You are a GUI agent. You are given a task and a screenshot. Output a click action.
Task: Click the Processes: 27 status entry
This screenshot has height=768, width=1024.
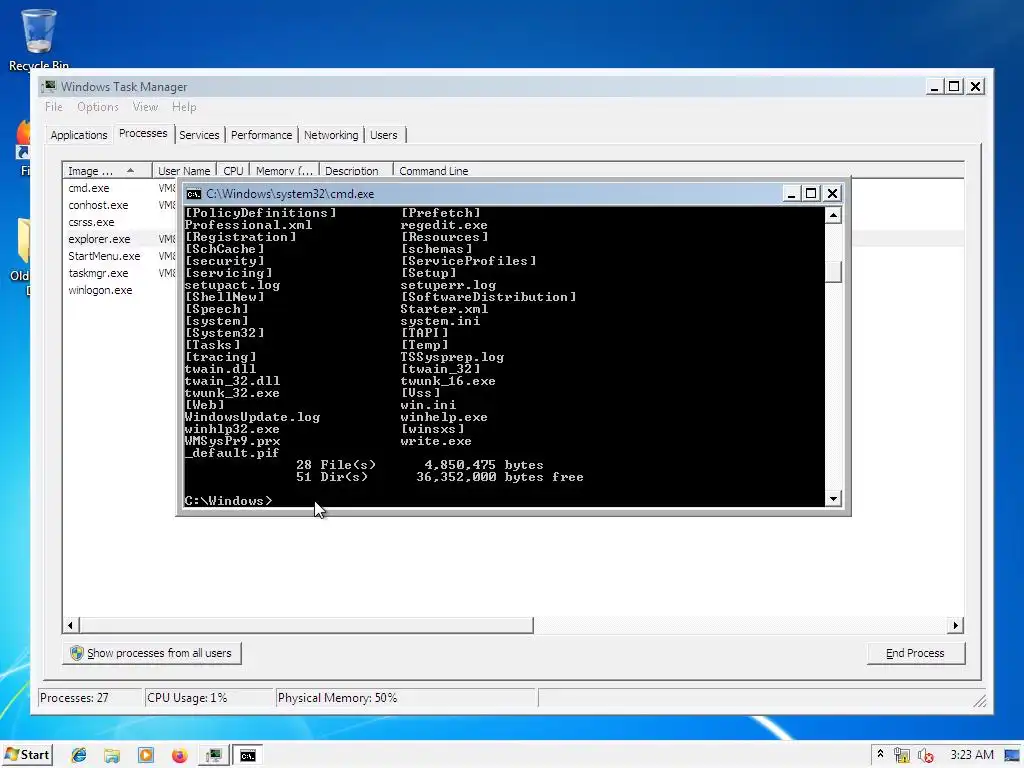(89, 697)
